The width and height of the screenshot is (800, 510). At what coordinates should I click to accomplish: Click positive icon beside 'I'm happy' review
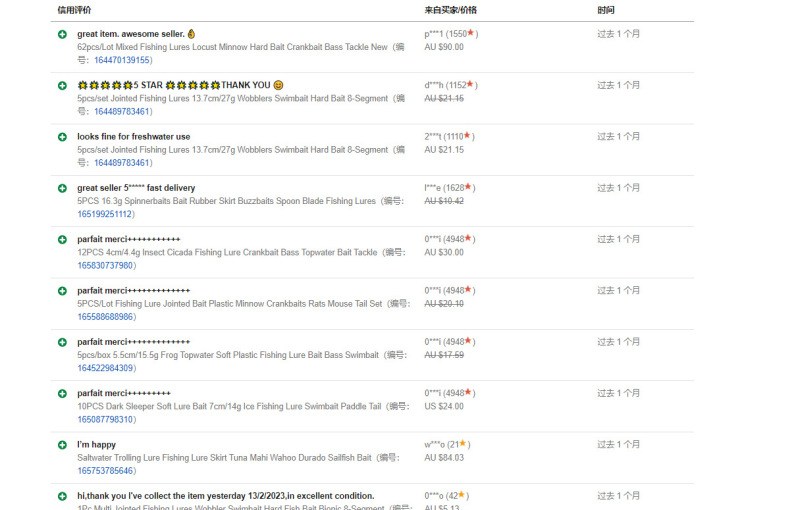click(x=62, y=445)
